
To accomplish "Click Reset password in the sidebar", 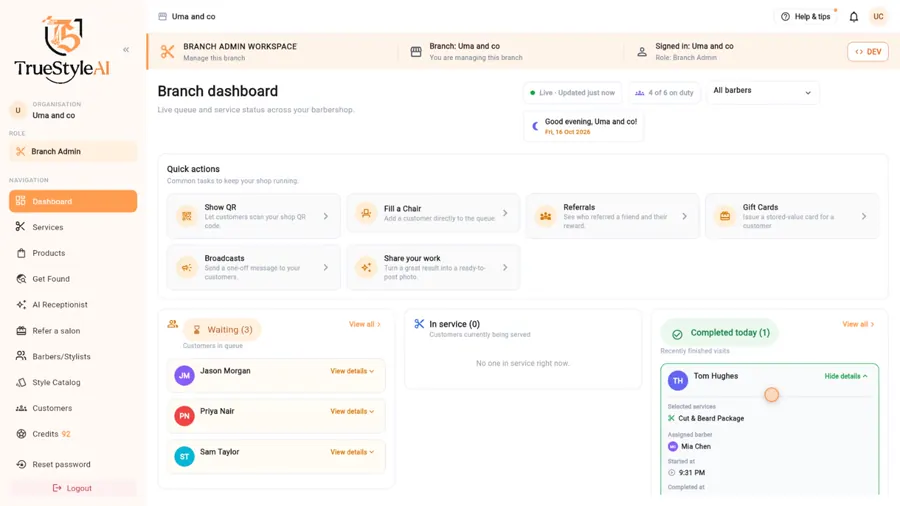I will click(73, 465).
